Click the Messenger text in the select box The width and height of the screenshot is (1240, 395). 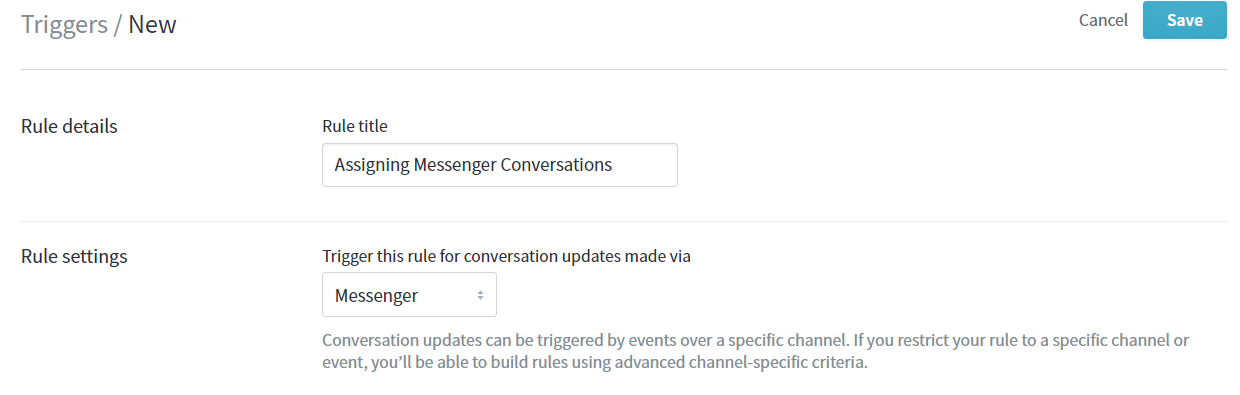[x=376, y=295]
